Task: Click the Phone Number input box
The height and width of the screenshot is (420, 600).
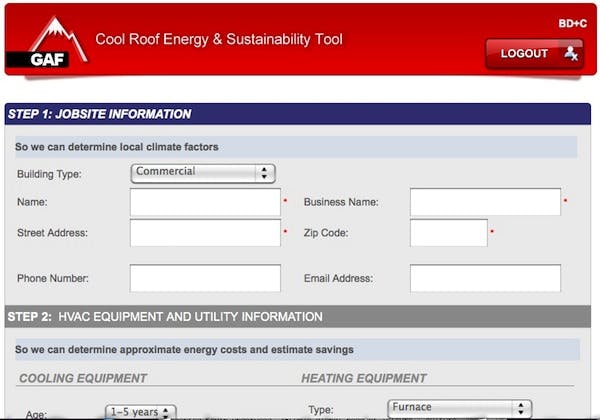Action: [205, 278]
